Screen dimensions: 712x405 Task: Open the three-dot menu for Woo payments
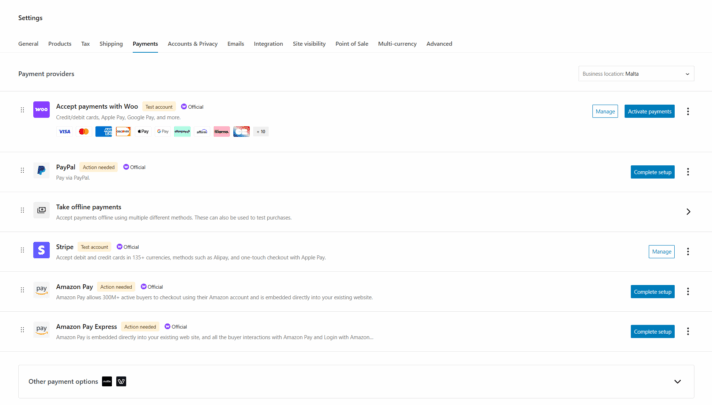(x=688, y=111)
